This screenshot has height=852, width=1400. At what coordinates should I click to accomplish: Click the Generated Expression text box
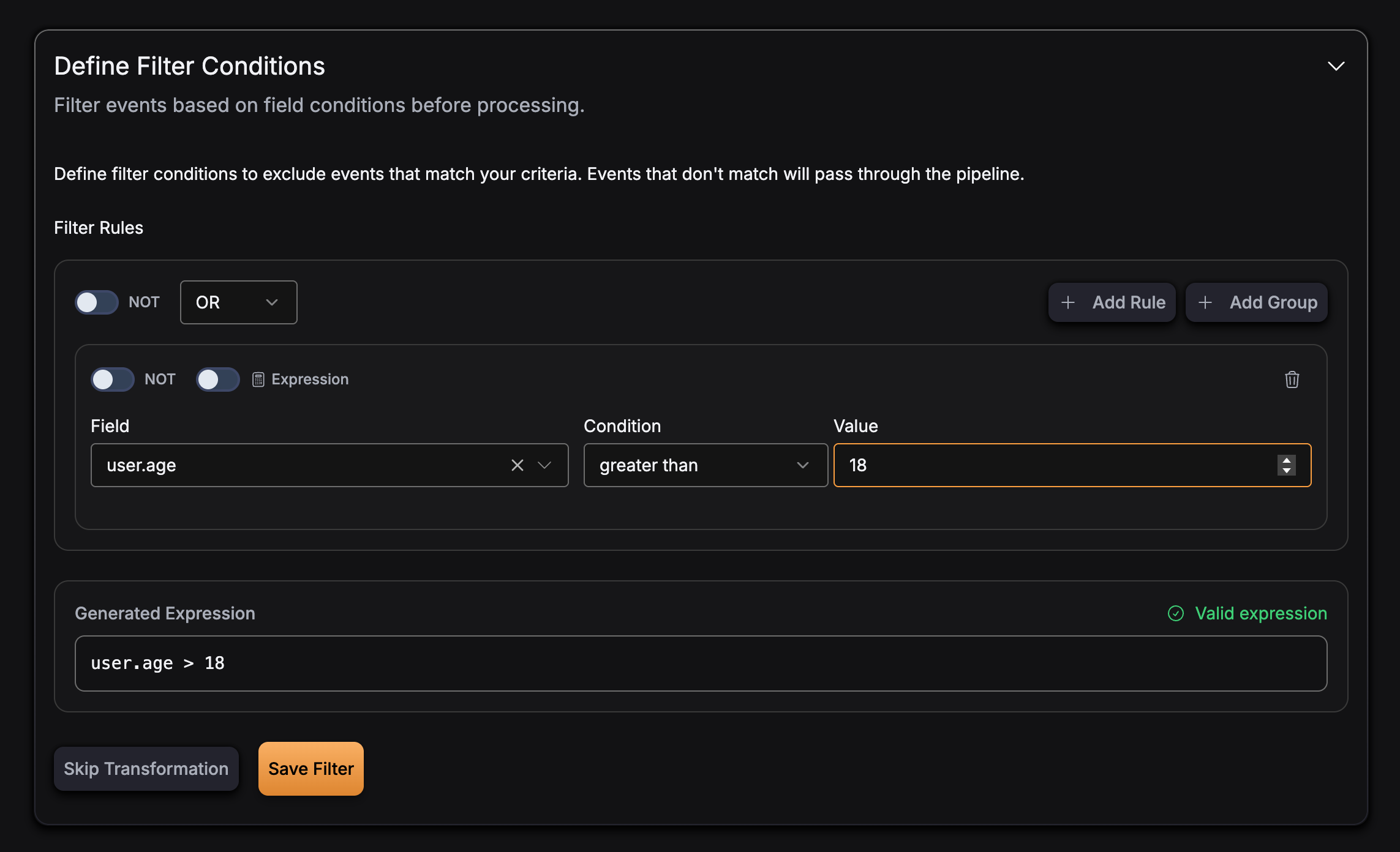point(700,663)
